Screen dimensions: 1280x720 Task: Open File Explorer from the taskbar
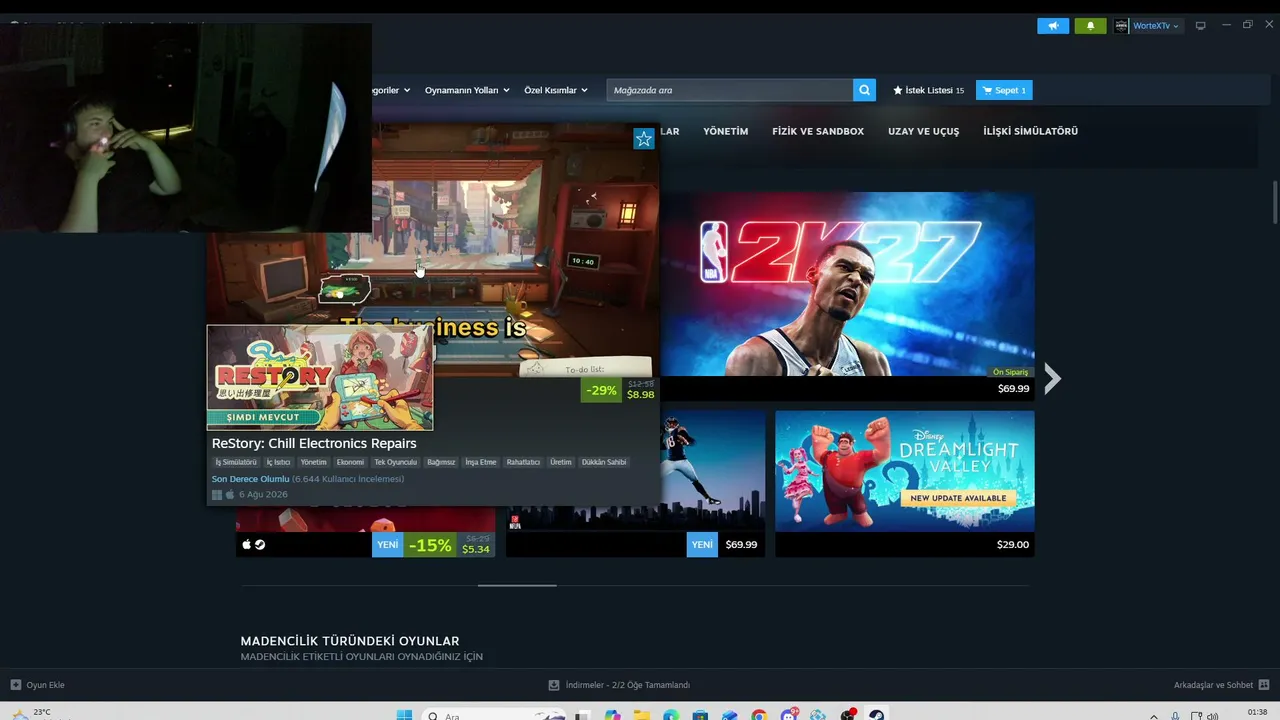tap(641, 715)
